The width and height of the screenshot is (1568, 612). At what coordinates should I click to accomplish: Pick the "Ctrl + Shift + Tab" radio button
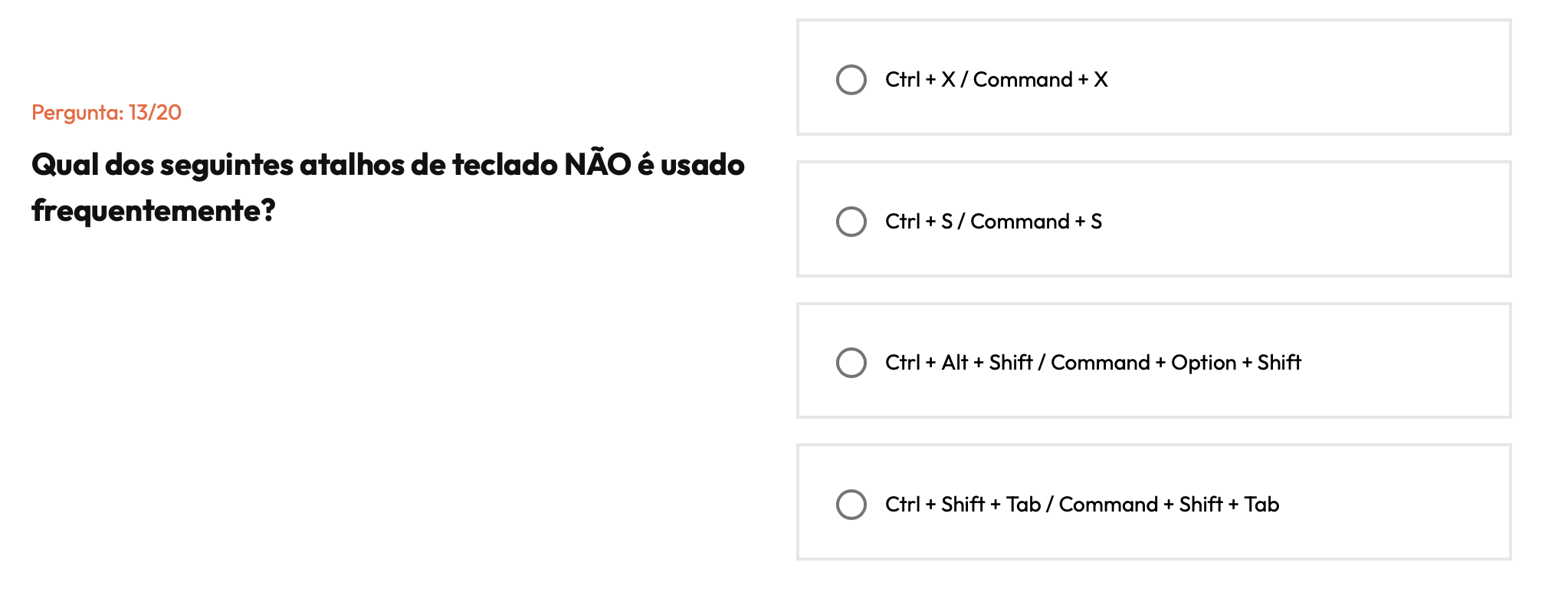[x=851, y=505]
